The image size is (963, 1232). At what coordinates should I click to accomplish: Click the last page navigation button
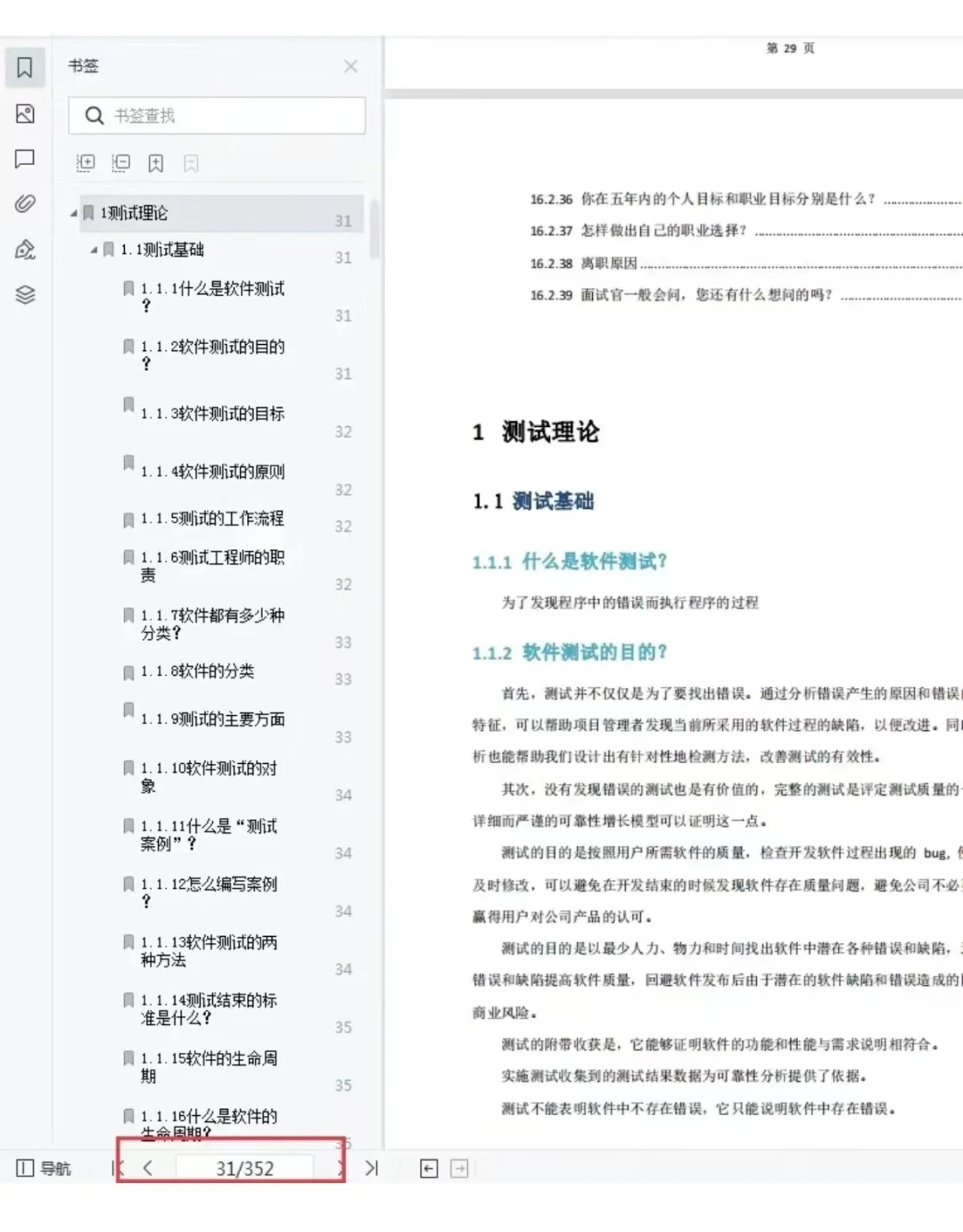(x=373, y=1168)
